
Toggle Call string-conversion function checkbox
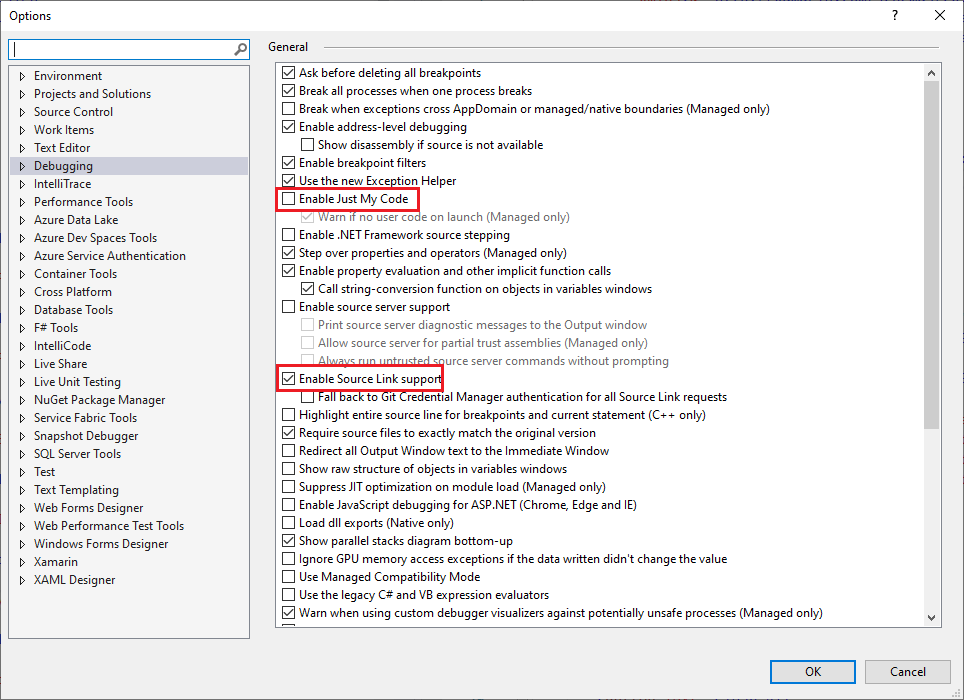[307, 288]
